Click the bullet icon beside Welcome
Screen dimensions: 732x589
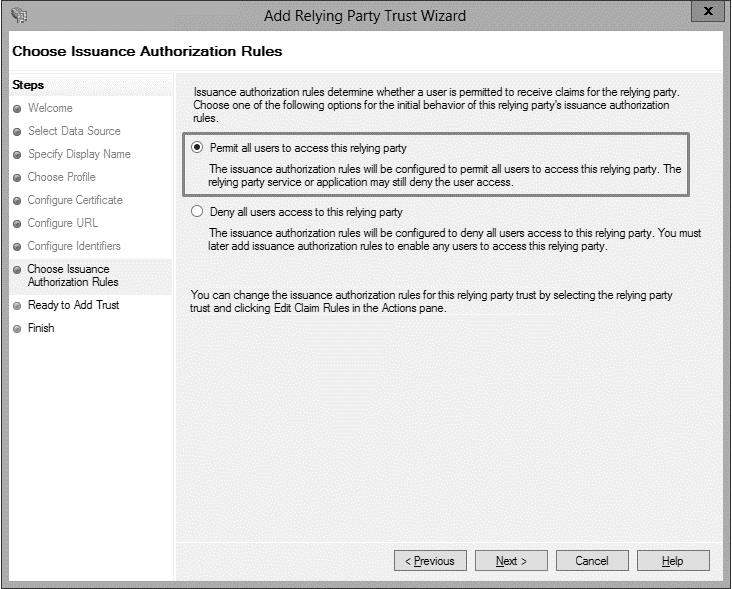pyautogui.click(x=16, y=108)
